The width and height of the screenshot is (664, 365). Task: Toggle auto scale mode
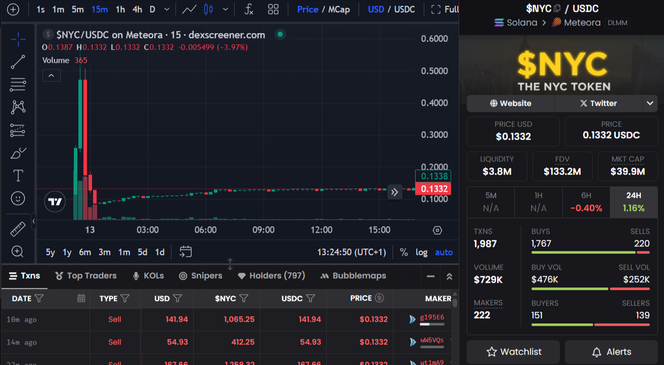pyautogui.click(x=444, y=252)
